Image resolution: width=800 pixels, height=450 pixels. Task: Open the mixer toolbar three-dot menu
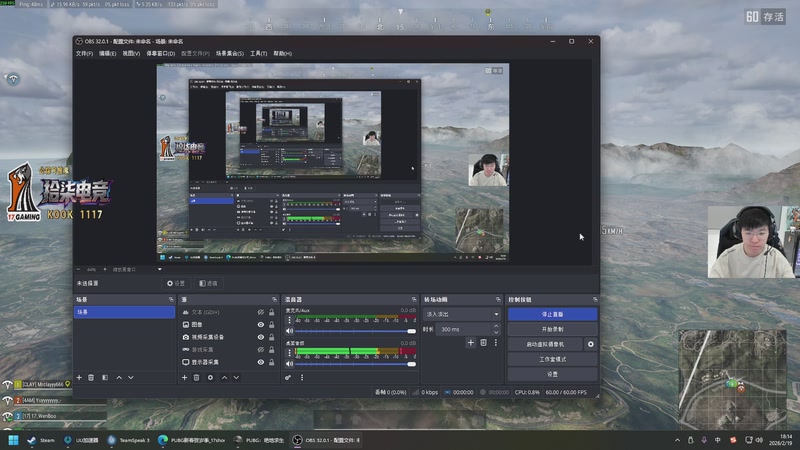pos(302,378)
